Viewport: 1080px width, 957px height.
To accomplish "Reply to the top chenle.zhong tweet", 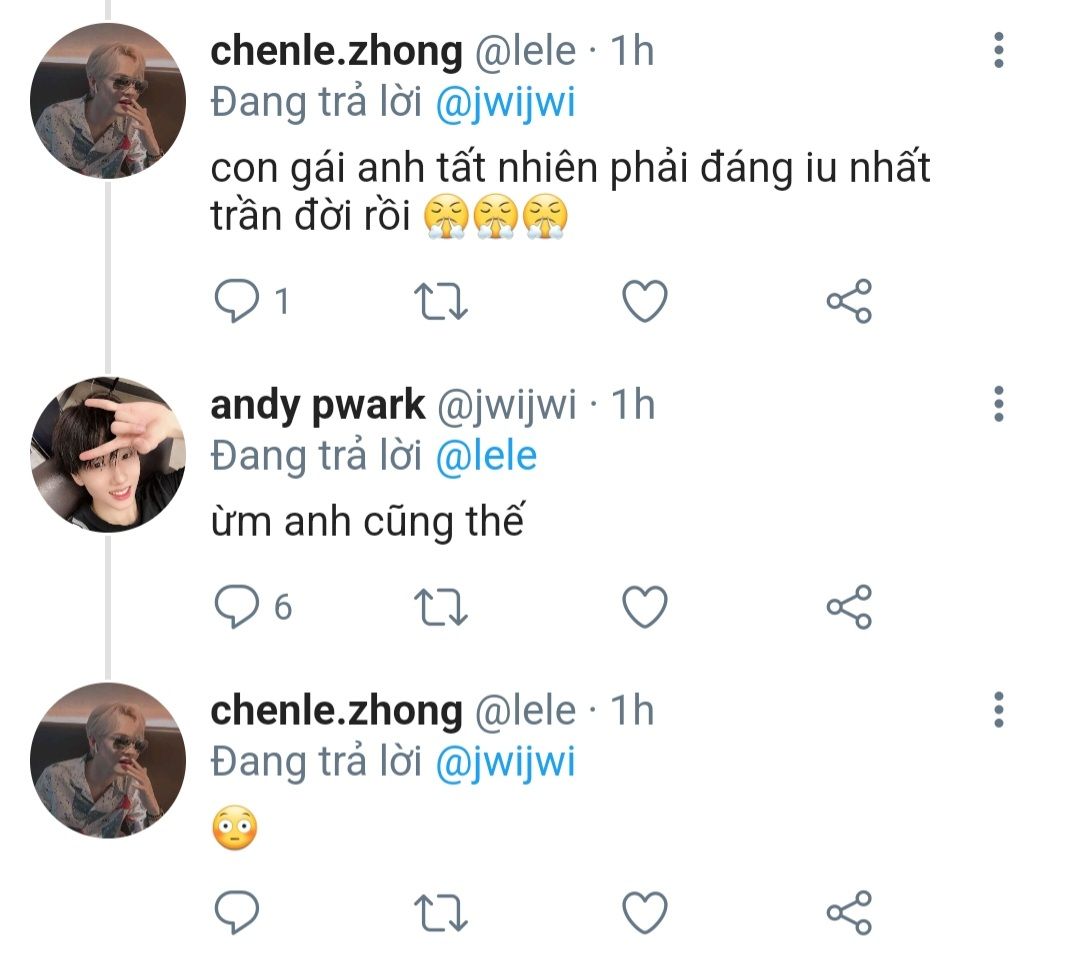I will pyautogui.click(x=237, y=301).
